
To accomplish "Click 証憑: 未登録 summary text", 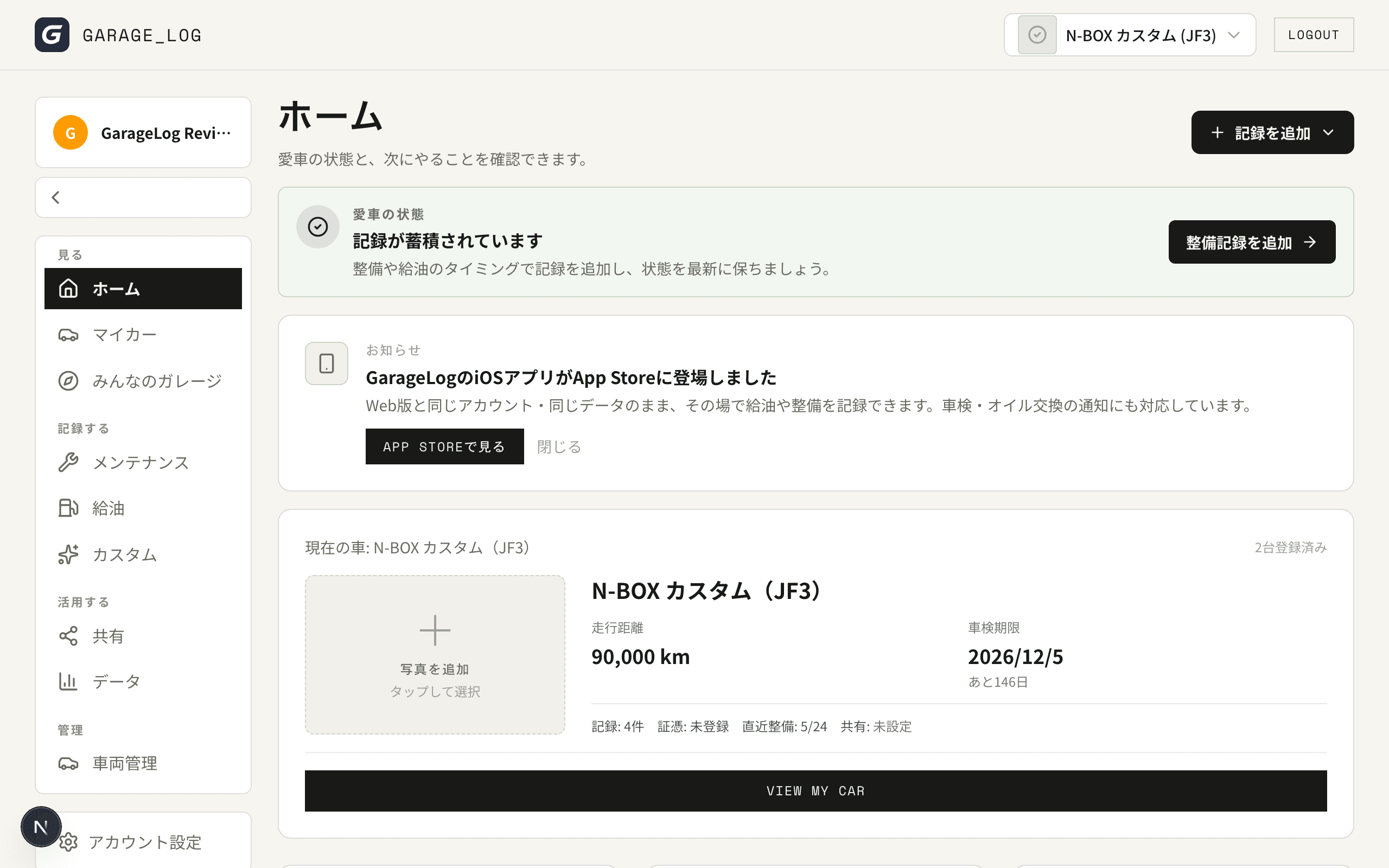I will 693,726.
